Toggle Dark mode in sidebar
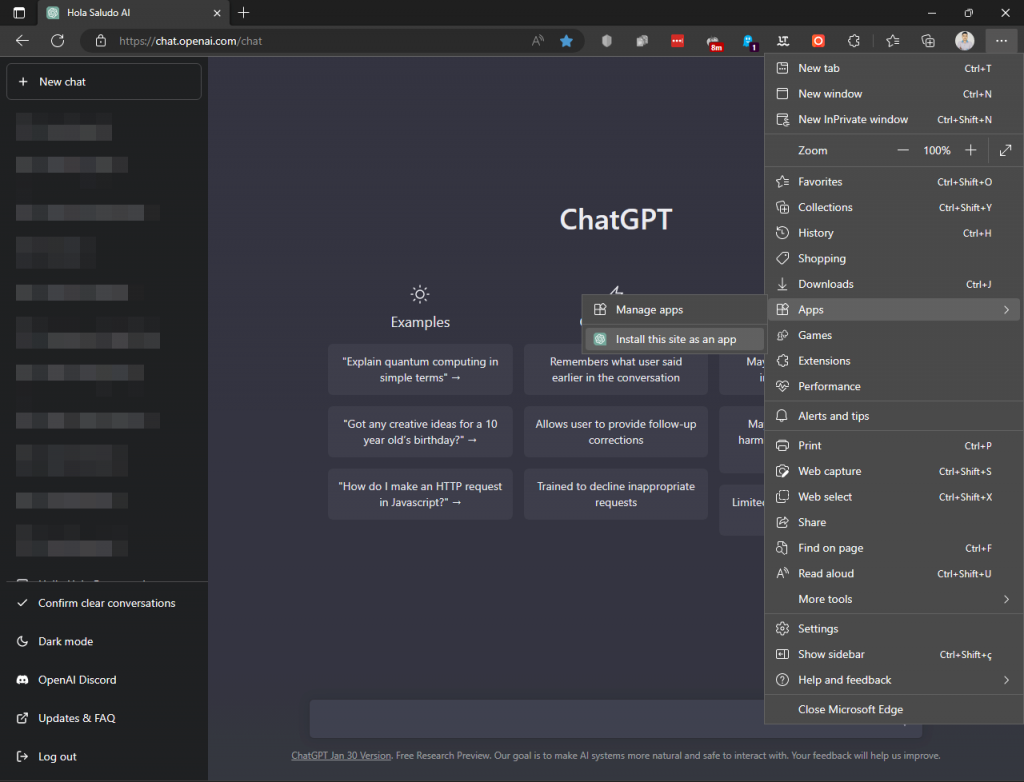The image size is (1024, 782). click(x=104, y=642)
